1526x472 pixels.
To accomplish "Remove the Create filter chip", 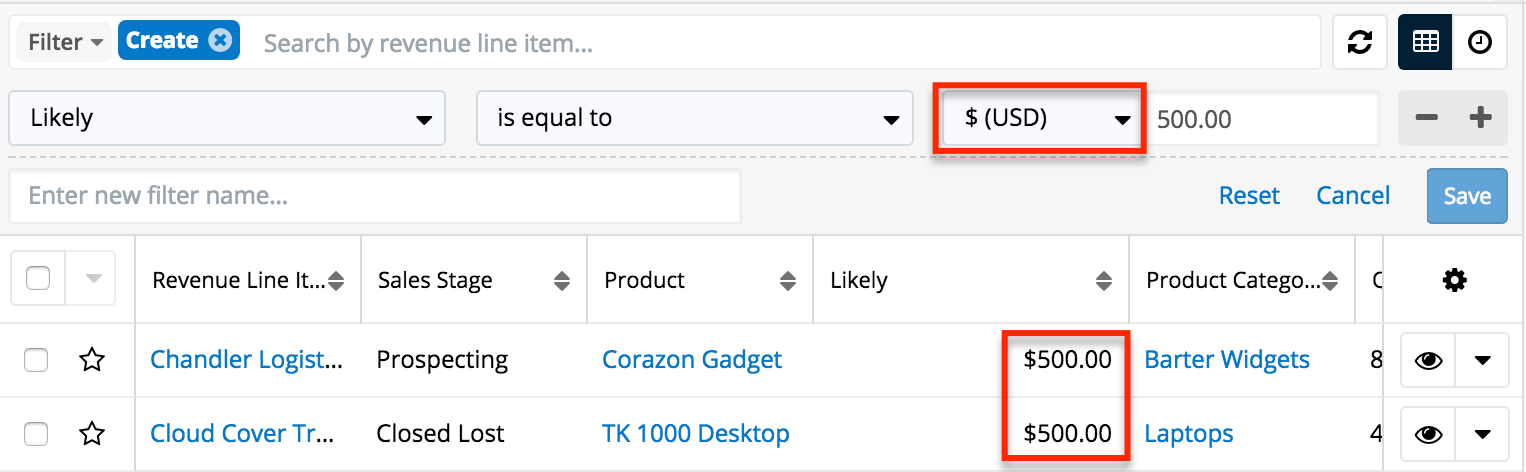I will coord(221,41).
